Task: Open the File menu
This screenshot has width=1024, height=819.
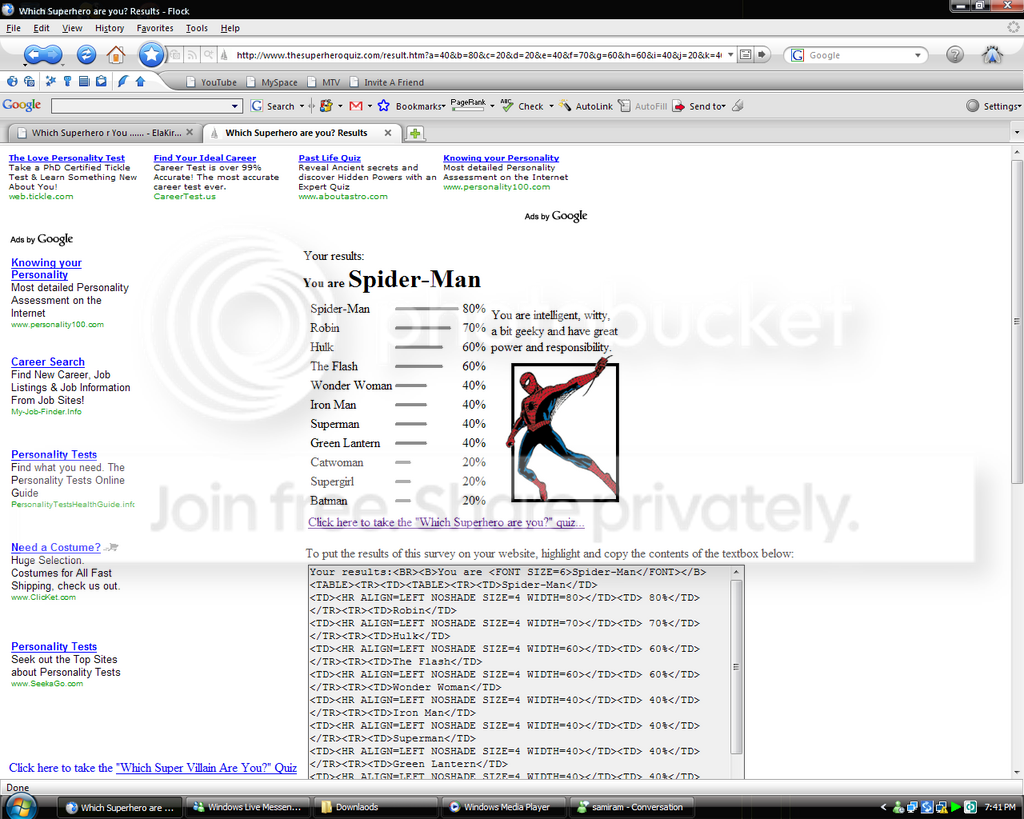Action: [13, 28]
